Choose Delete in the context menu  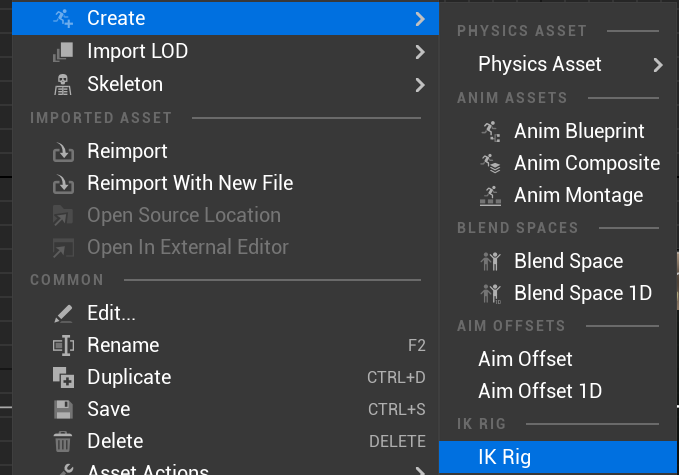[x=225, y=441]
